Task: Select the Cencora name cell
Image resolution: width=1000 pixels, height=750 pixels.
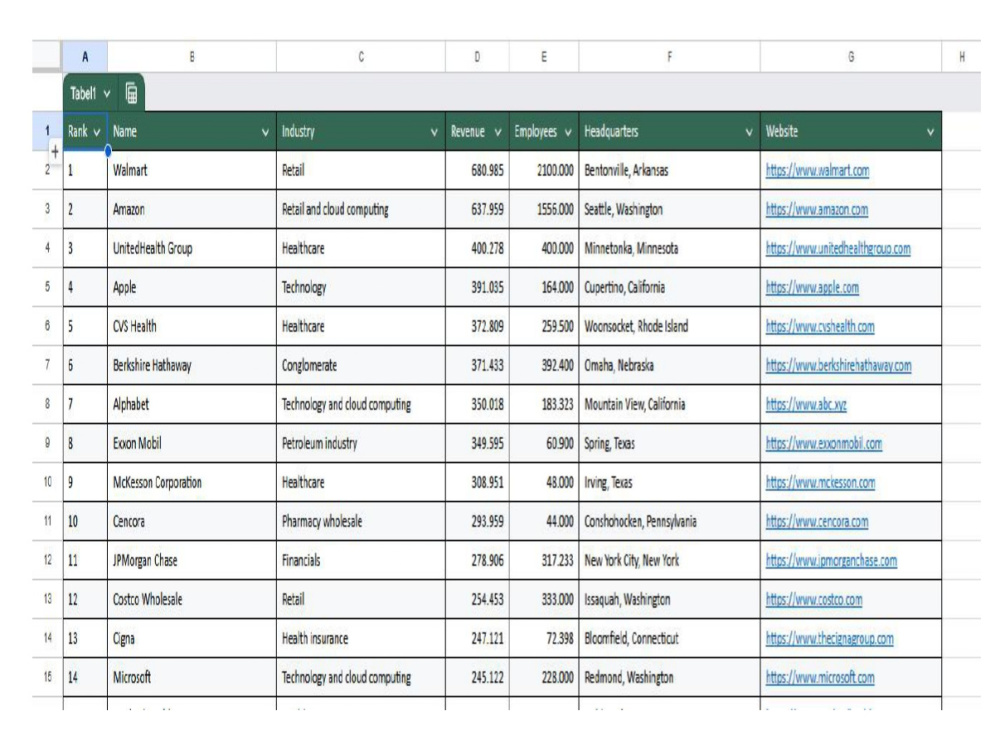Action: [191, 521]
